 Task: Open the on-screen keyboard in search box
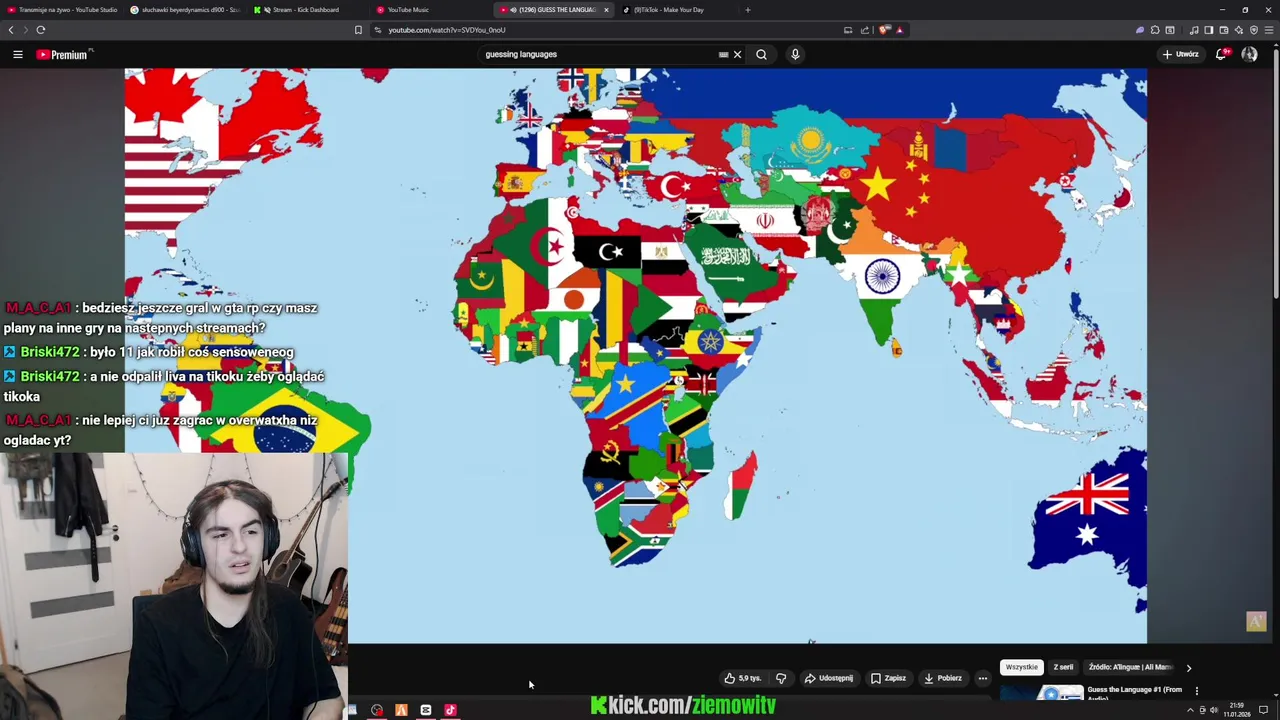(x=723, y=54)
